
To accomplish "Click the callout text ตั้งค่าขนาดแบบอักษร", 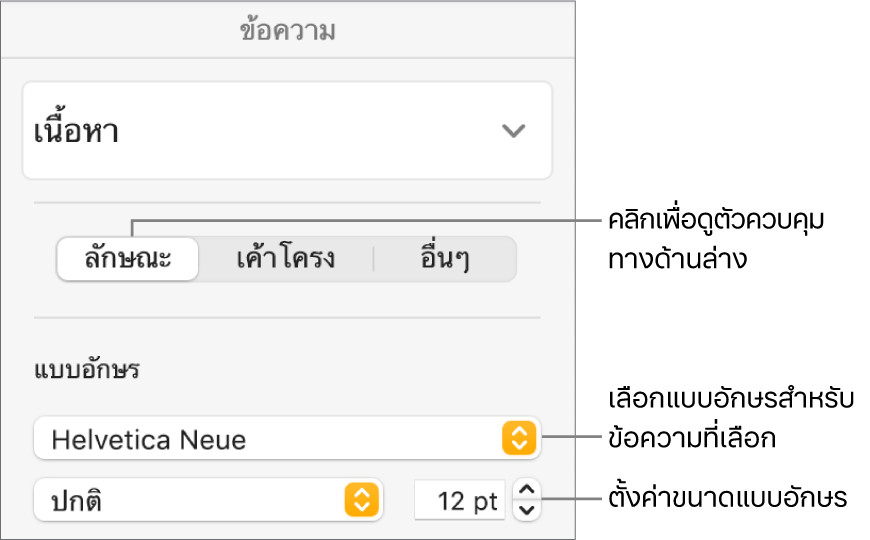I will 729,498.
